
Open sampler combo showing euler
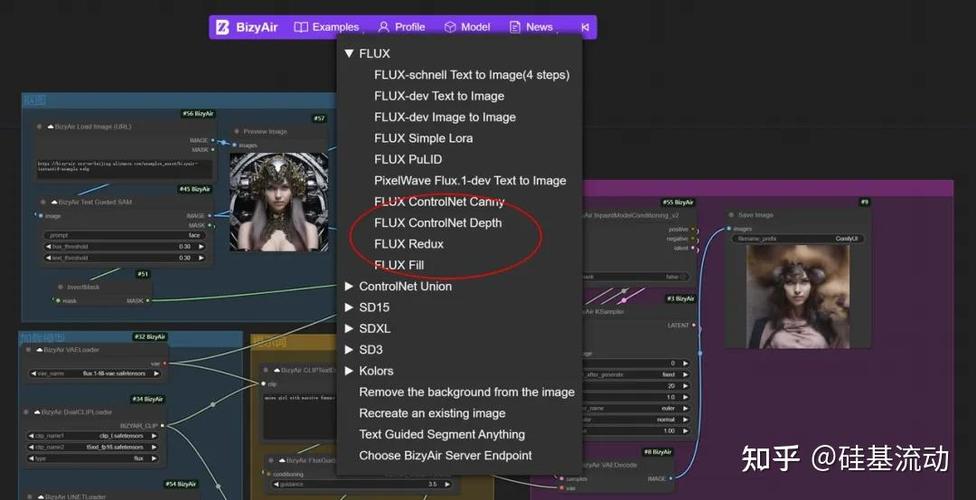pyautogui.click(x=636, y=408)
